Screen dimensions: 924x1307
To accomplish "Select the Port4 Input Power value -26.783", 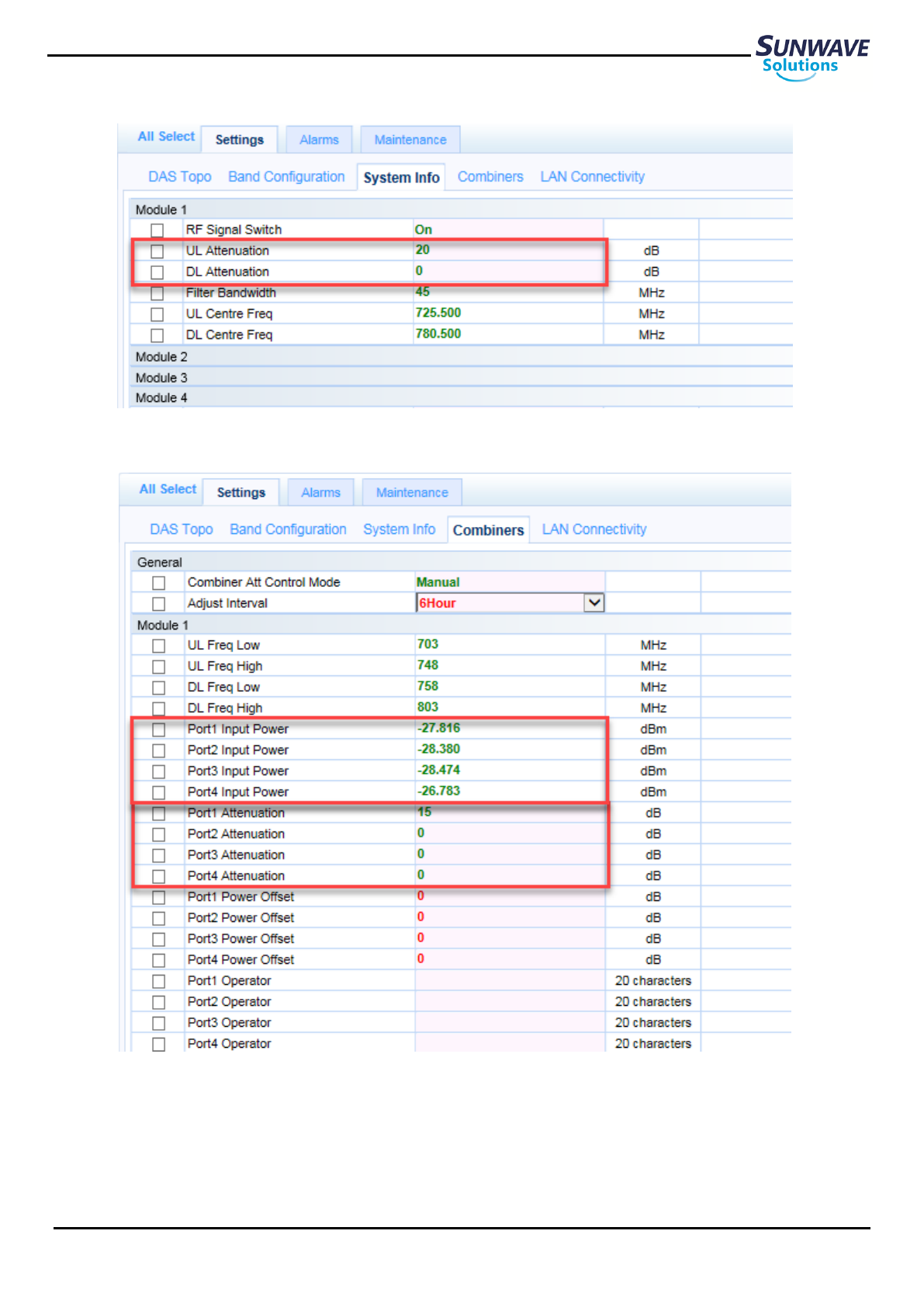I will tap(438, 791).
